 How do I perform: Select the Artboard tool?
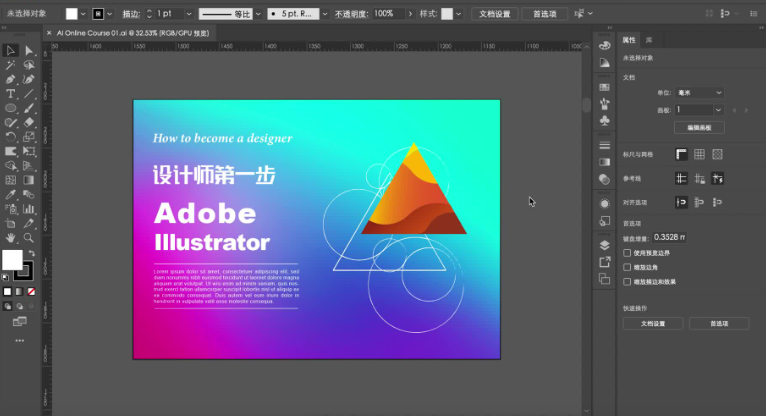tap(10, 224)
